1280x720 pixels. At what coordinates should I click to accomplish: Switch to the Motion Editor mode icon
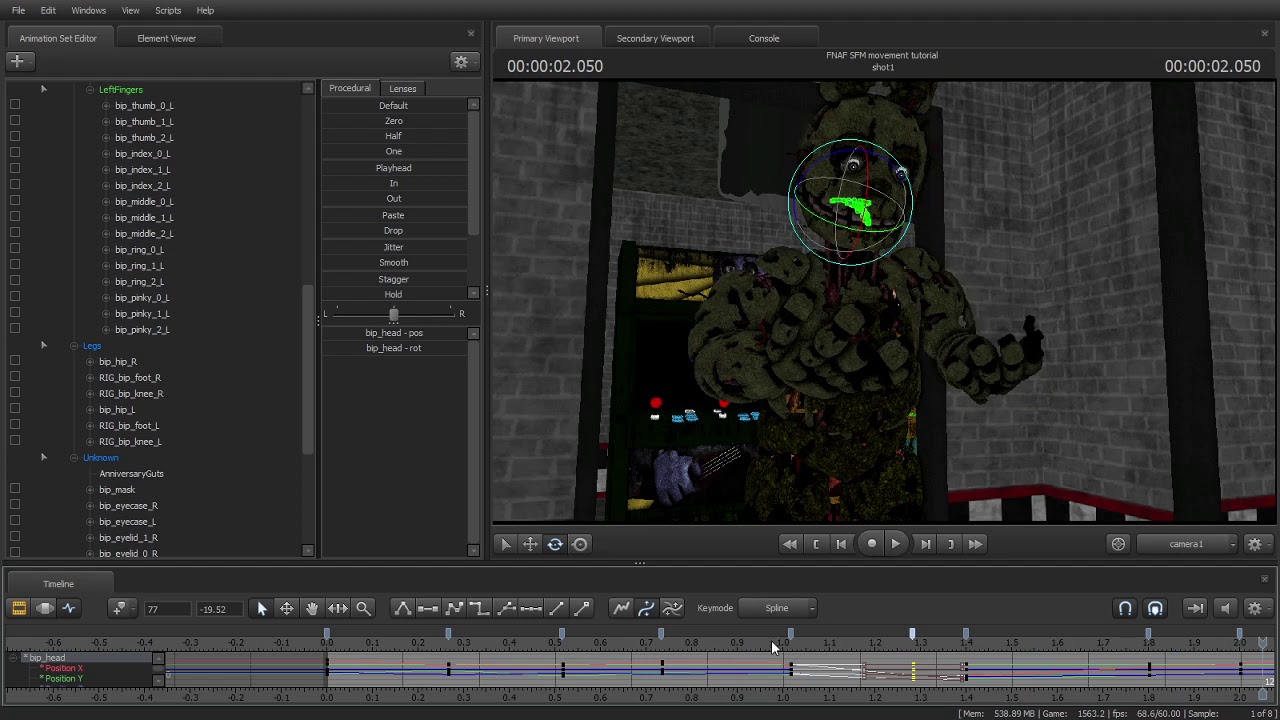tap(44, 608)
